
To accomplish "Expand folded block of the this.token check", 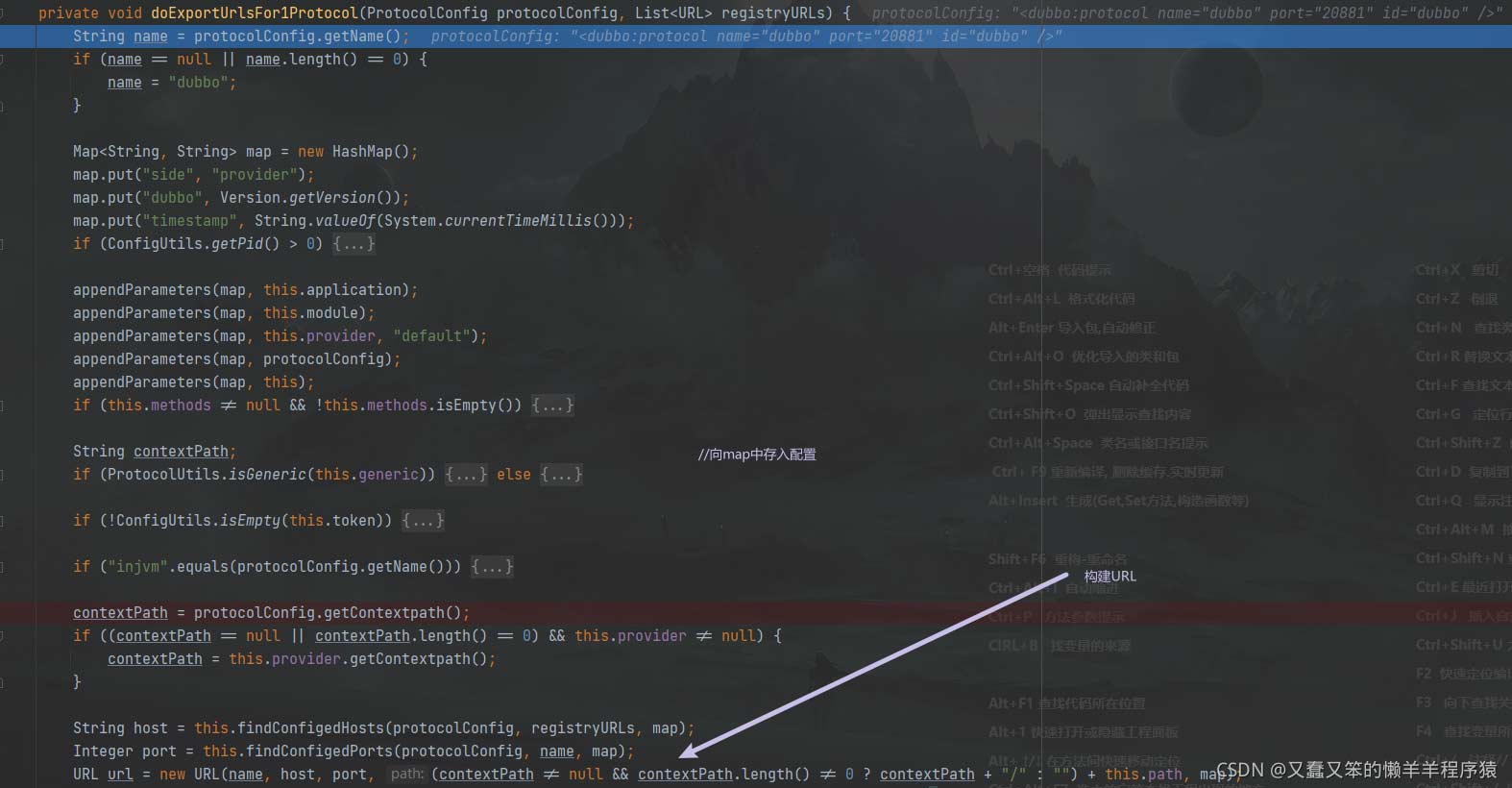I will click(423, 521).
